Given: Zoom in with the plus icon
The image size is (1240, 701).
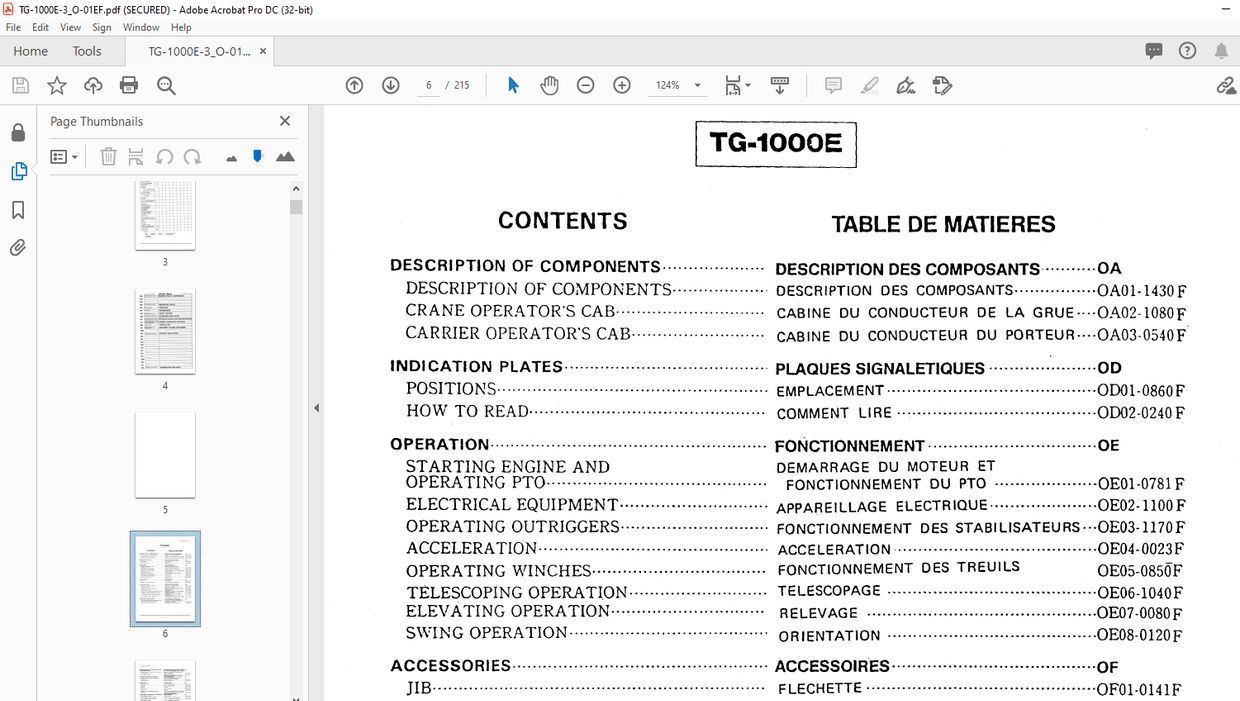Looking at the screenshot, I should [x=622, y=86].
